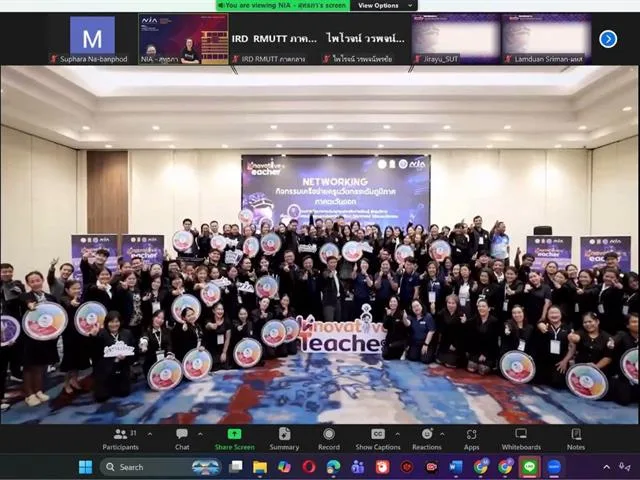Select Lamduan Sriman participant tile
Image resolution: width=640 pixels, height=480 pixels.
tap(547, 39)
